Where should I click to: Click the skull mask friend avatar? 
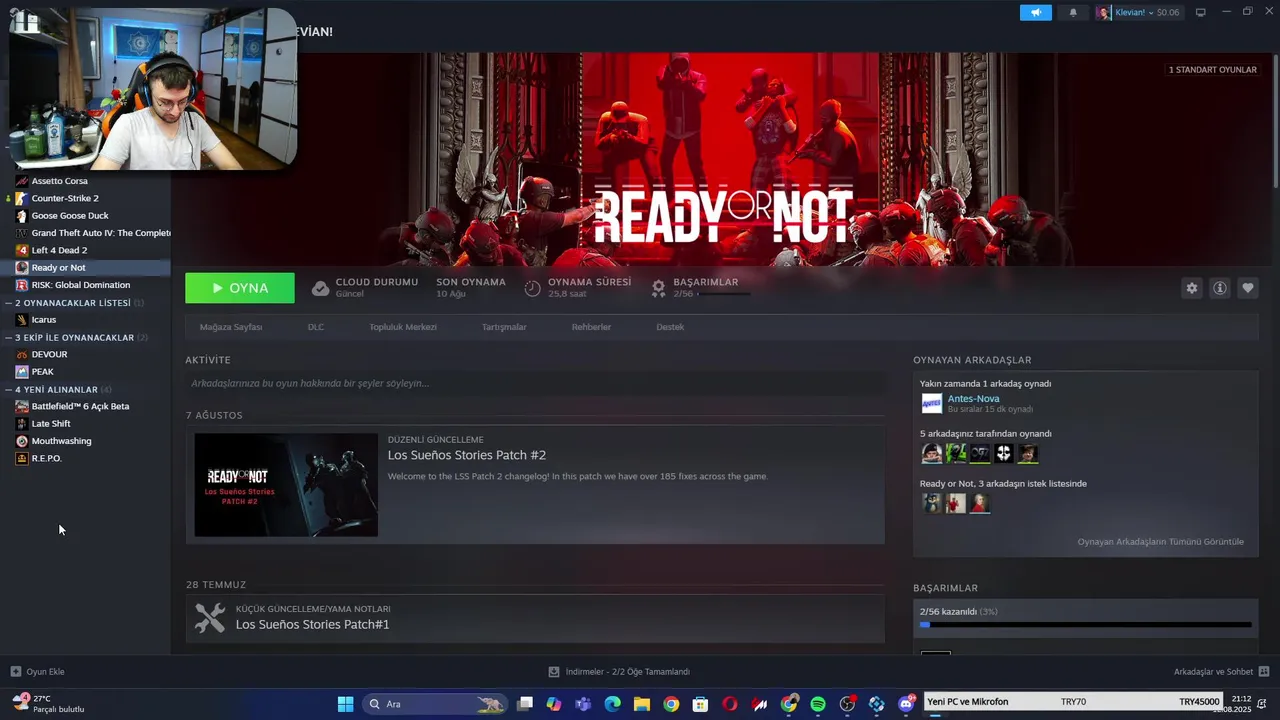click(1004, 453)
